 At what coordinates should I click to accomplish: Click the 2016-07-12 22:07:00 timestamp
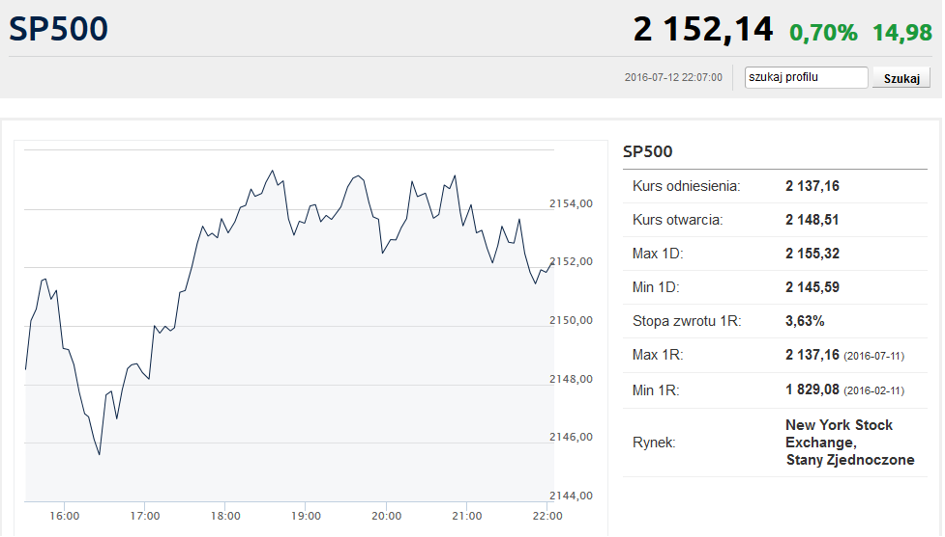point(673,77)
